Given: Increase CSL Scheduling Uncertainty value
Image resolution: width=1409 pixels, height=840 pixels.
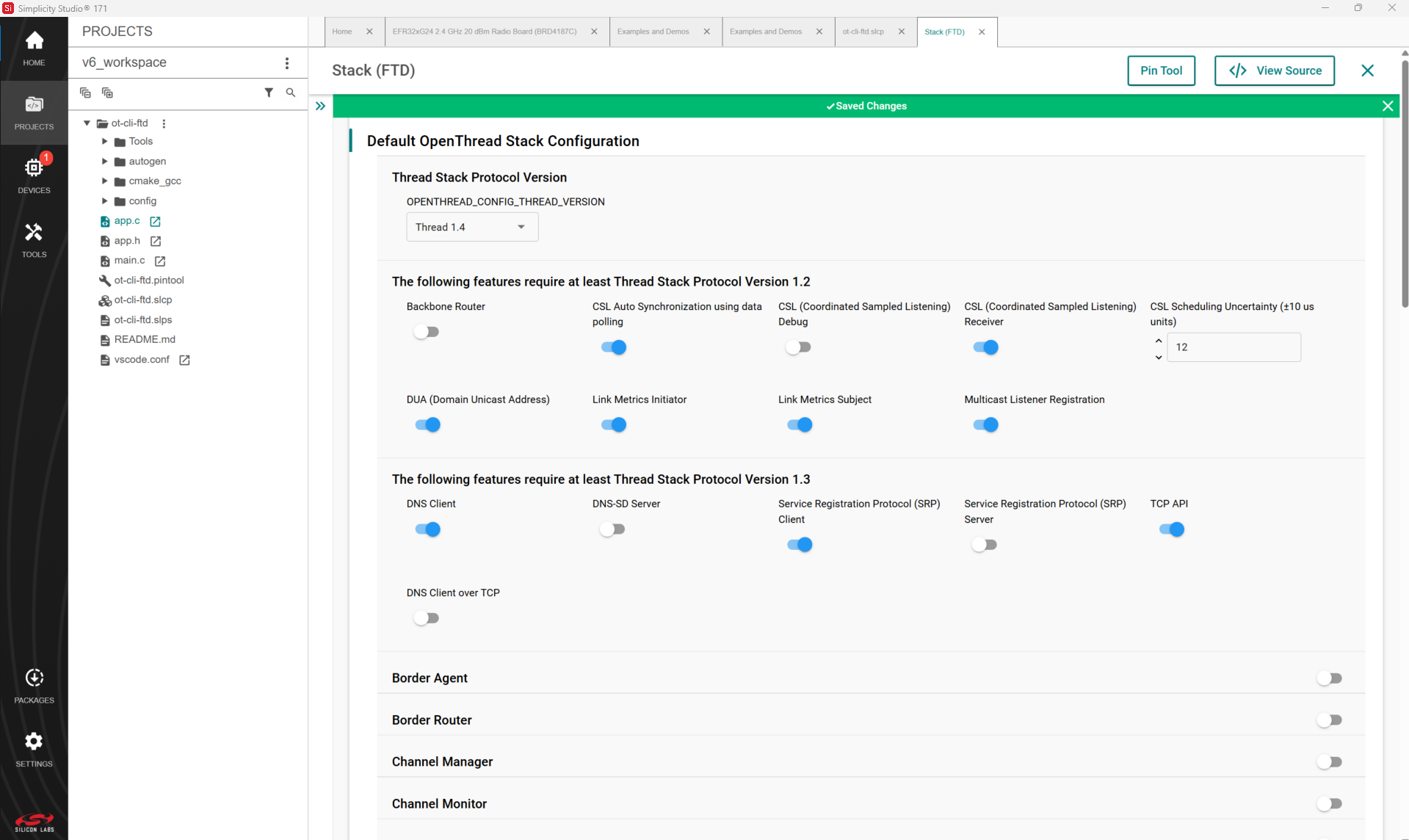Looking at the screenshot, I should [x=1159, y=341].
